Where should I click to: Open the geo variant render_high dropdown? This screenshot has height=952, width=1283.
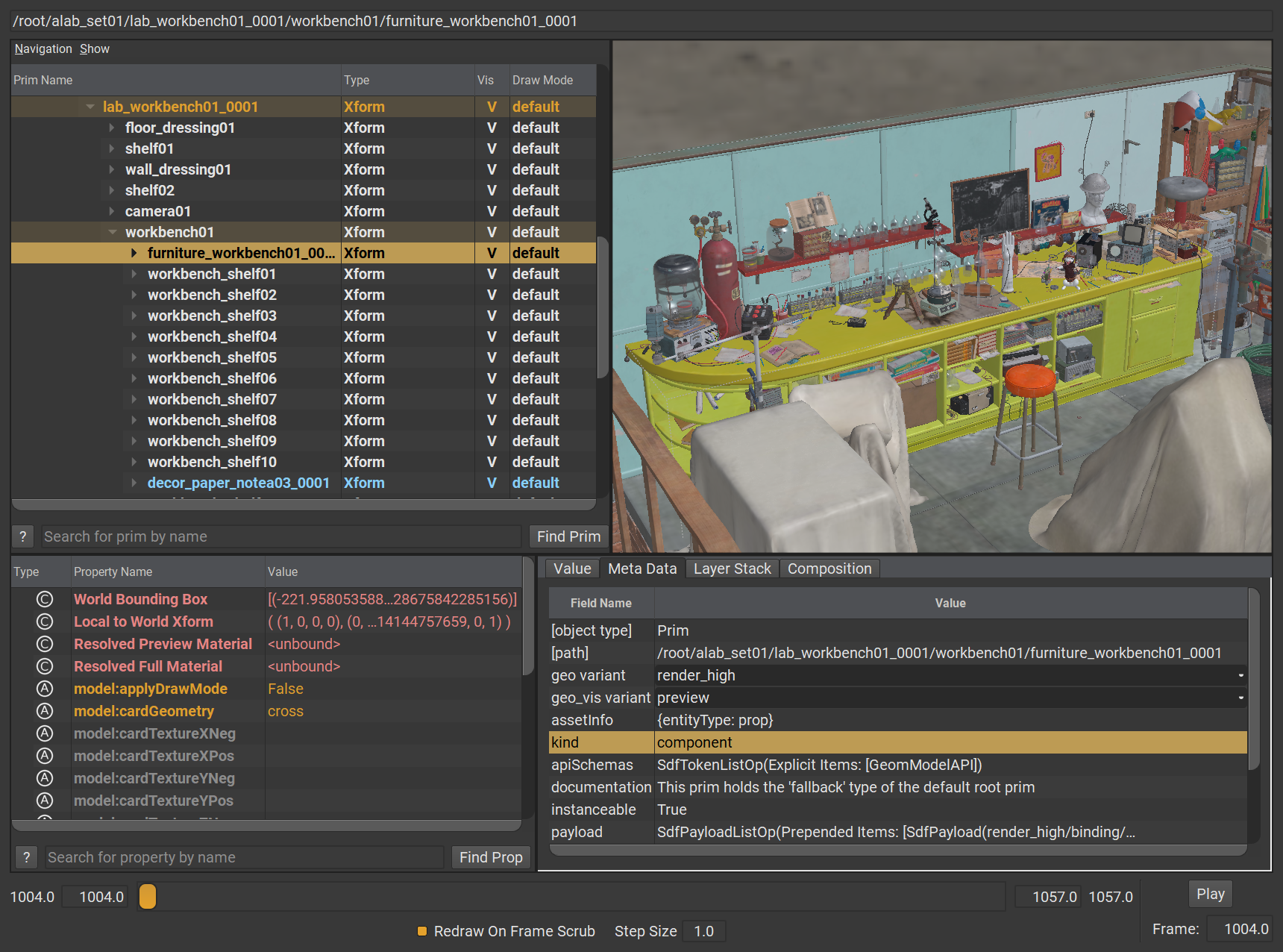tap(949, 675)
